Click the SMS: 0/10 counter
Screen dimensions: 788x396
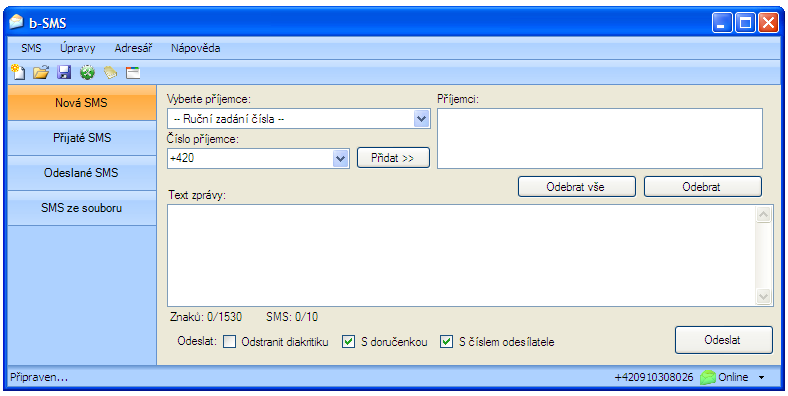tap(292, 317)
